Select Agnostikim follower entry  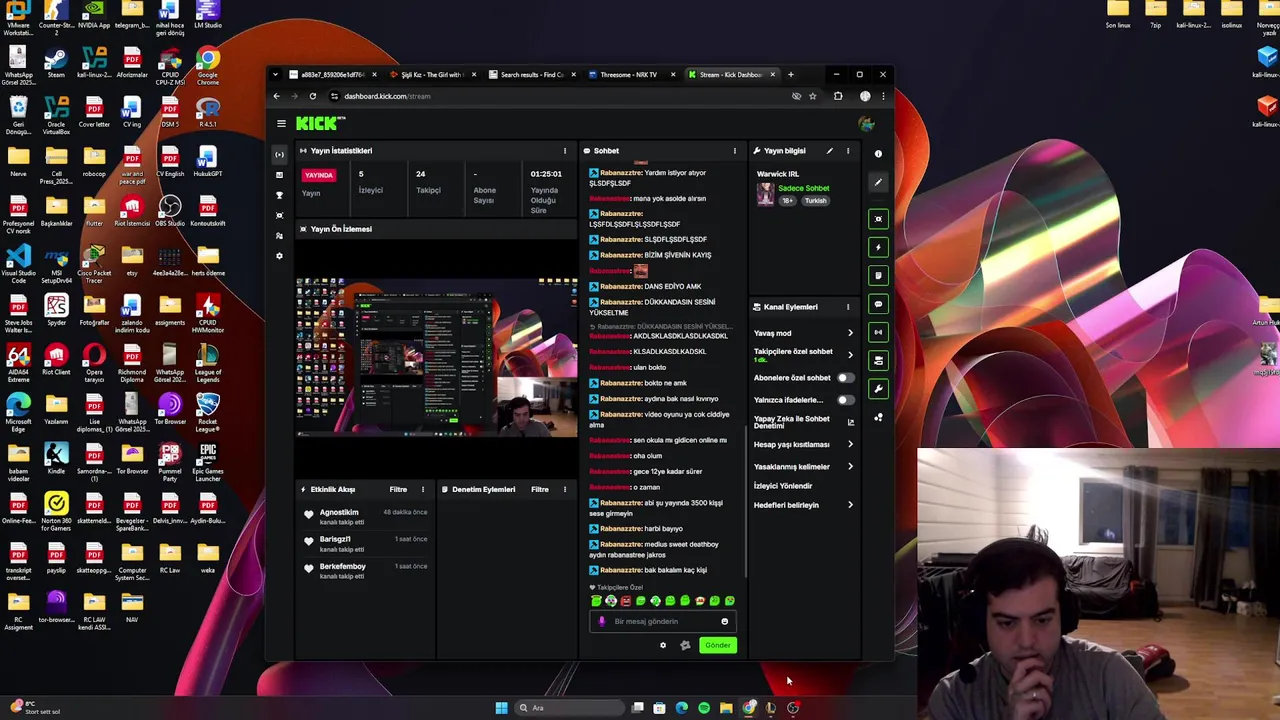click(x=368, y=517)
